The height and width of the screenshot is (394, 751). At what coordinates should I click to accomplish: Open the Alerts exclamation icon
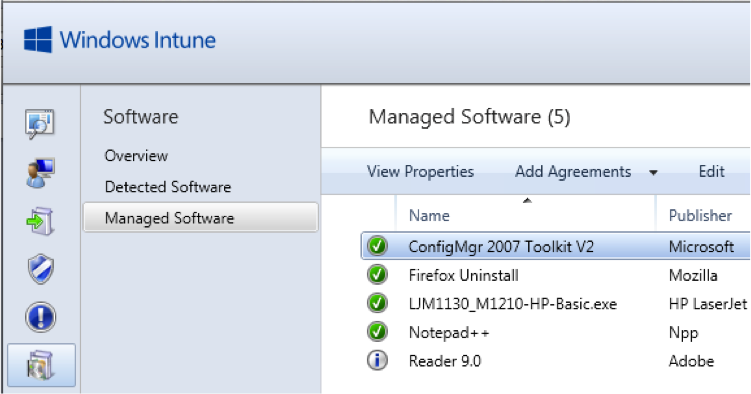click(x=41, y=317)
